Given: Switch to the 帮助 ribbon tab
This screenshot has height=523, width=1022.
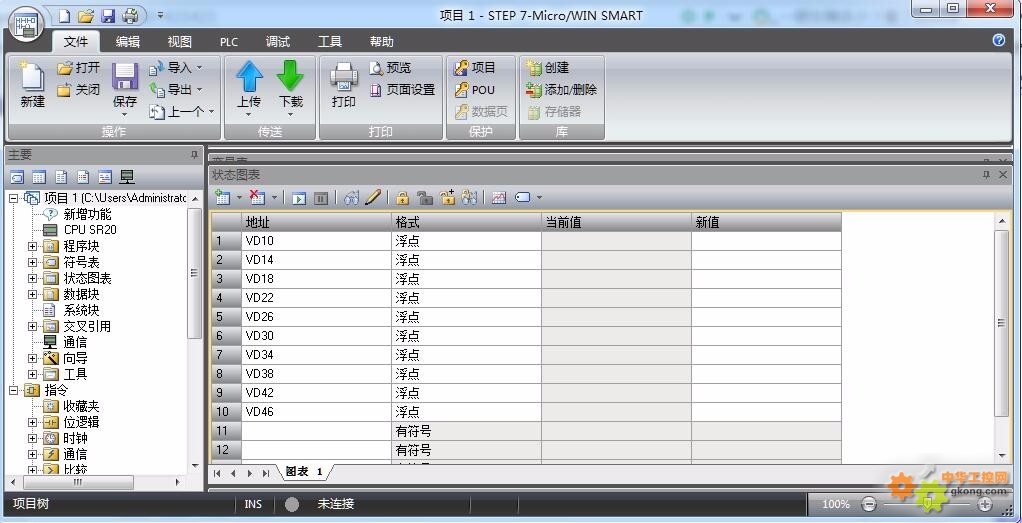Looking at the screenshot, I should coord(381,42).
